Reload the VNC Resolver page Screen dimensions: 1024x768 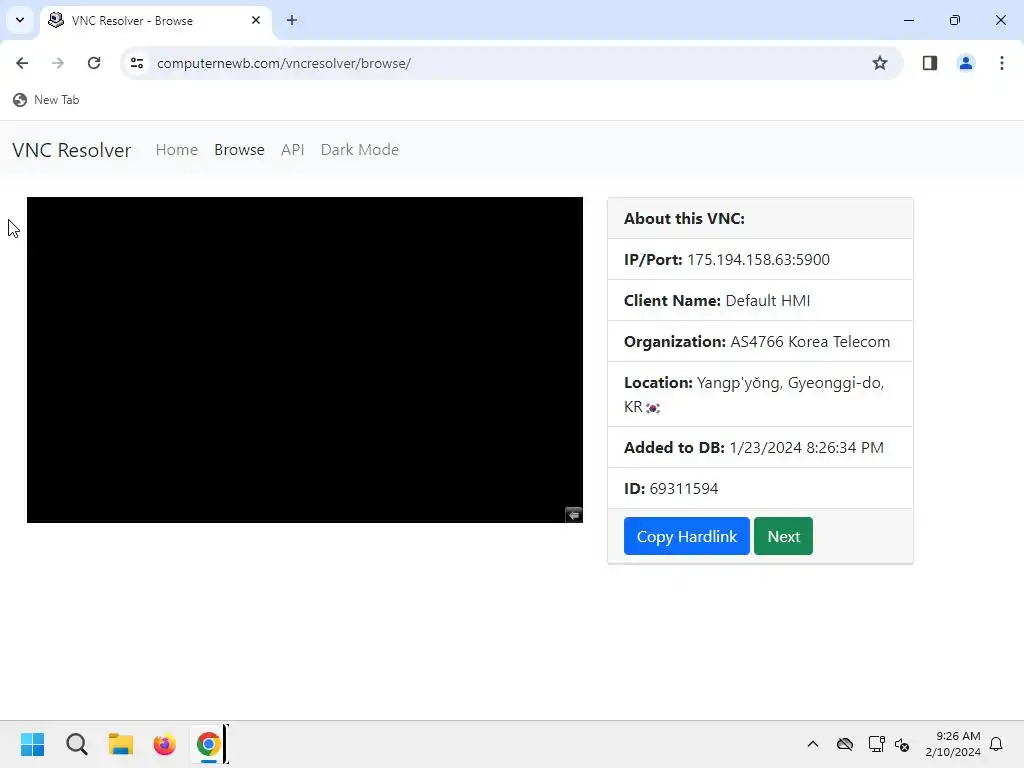pyautogui.click(x=94, y=63)
